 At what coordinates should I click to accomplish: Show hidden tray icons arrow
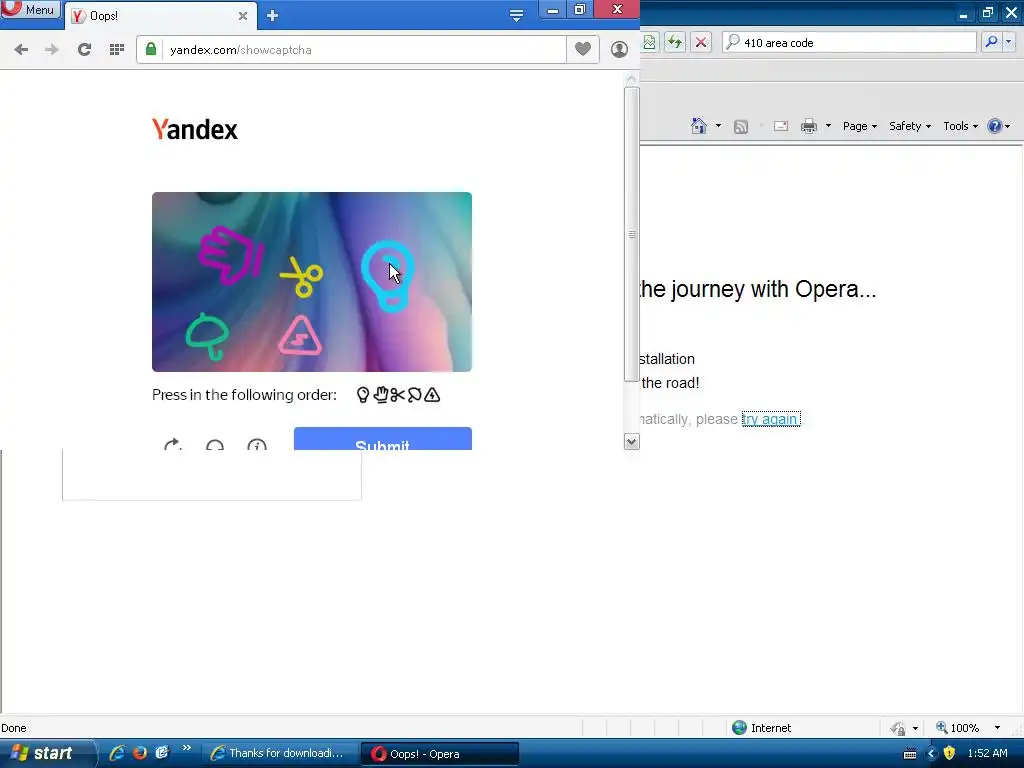click(931, 754)
